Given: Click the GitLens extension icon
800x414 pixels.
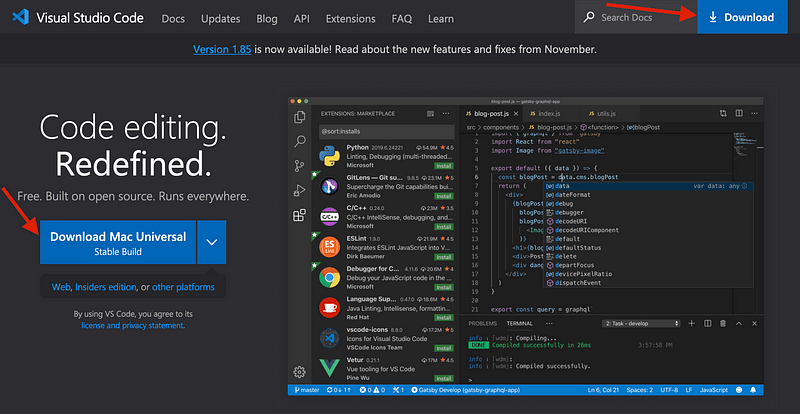Looking at the screenshot, I should point(330,186).
